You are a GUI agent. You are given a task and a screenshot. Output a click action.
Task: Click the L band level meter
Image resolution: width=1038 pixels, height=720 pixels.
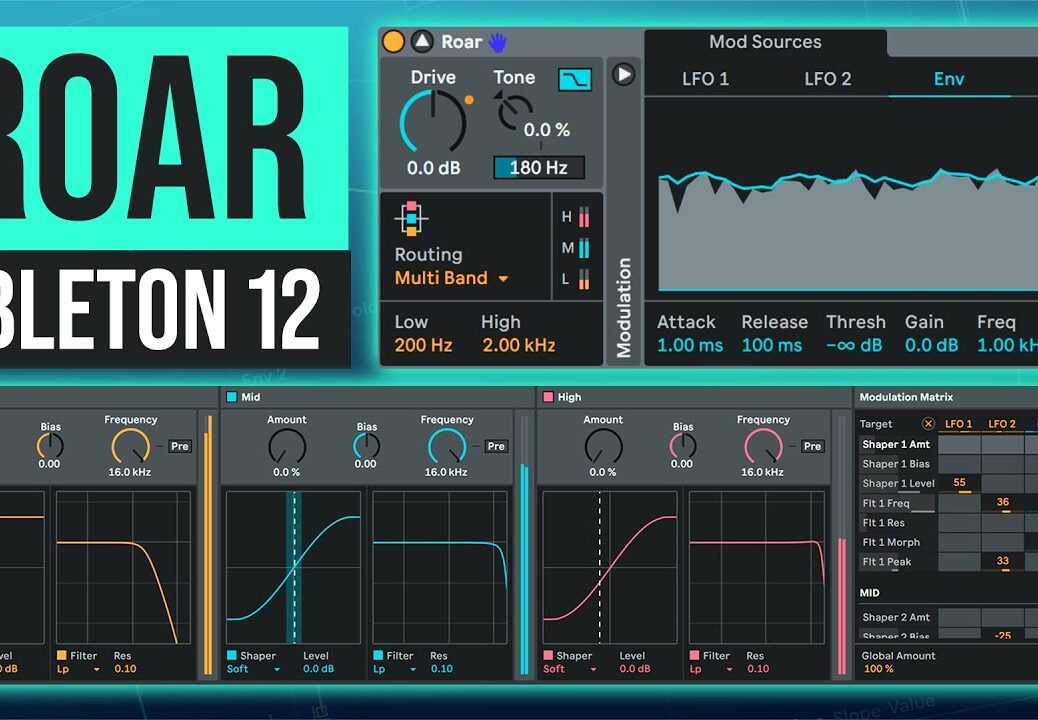coord(584,279)
